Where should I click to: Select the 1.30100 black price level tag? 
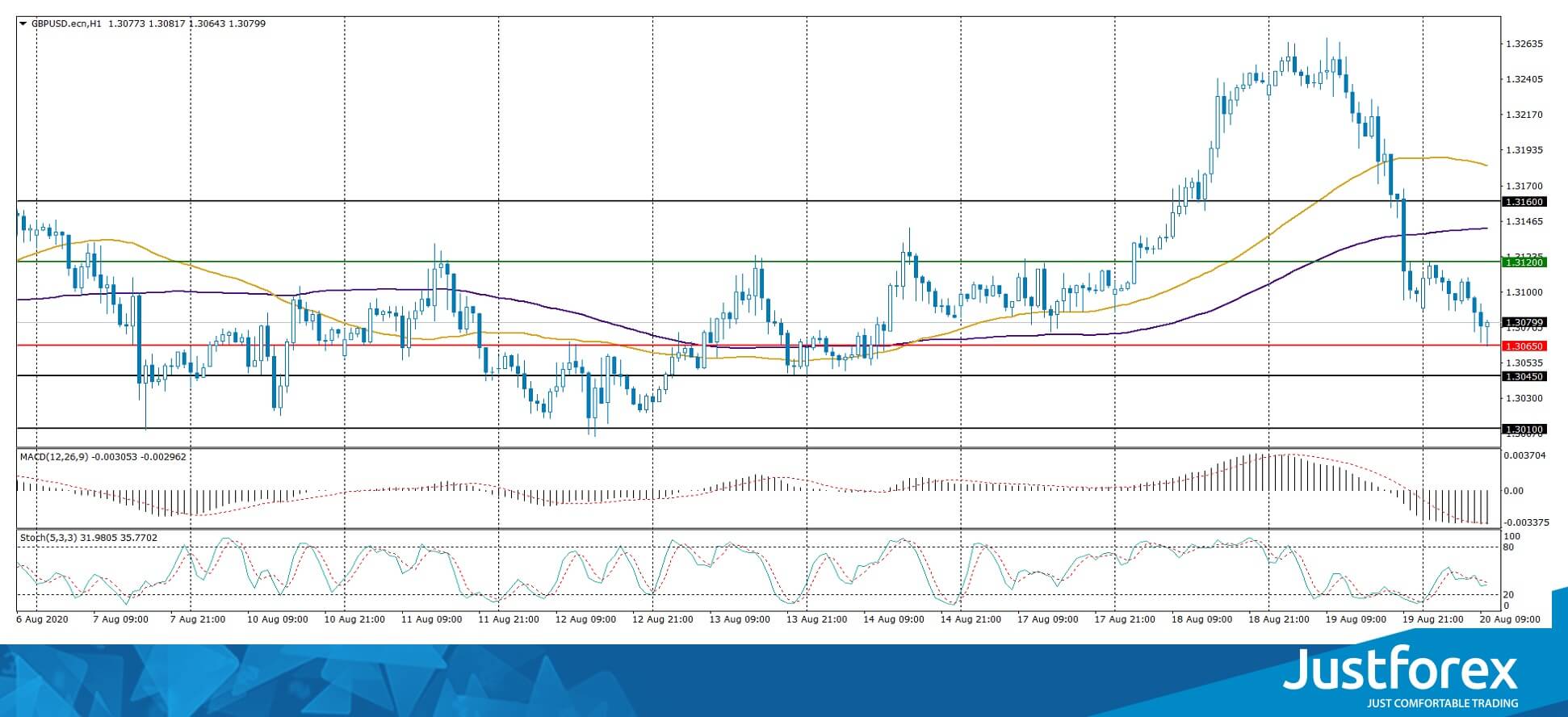click(x=1523, y=429)
